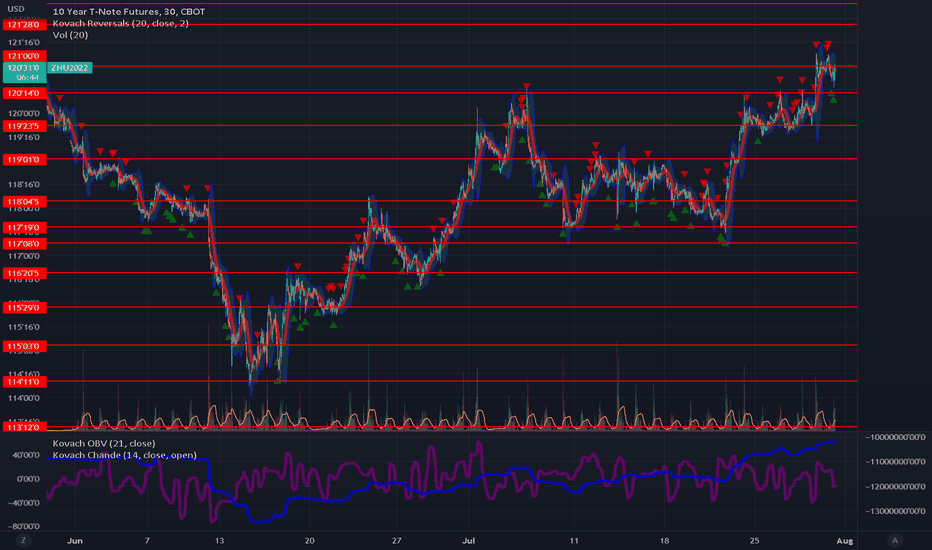This screenshot has width=932, height=550.
Task: Click the -40'00'0 oscillator axis value
Action: [x=24, y=502]
